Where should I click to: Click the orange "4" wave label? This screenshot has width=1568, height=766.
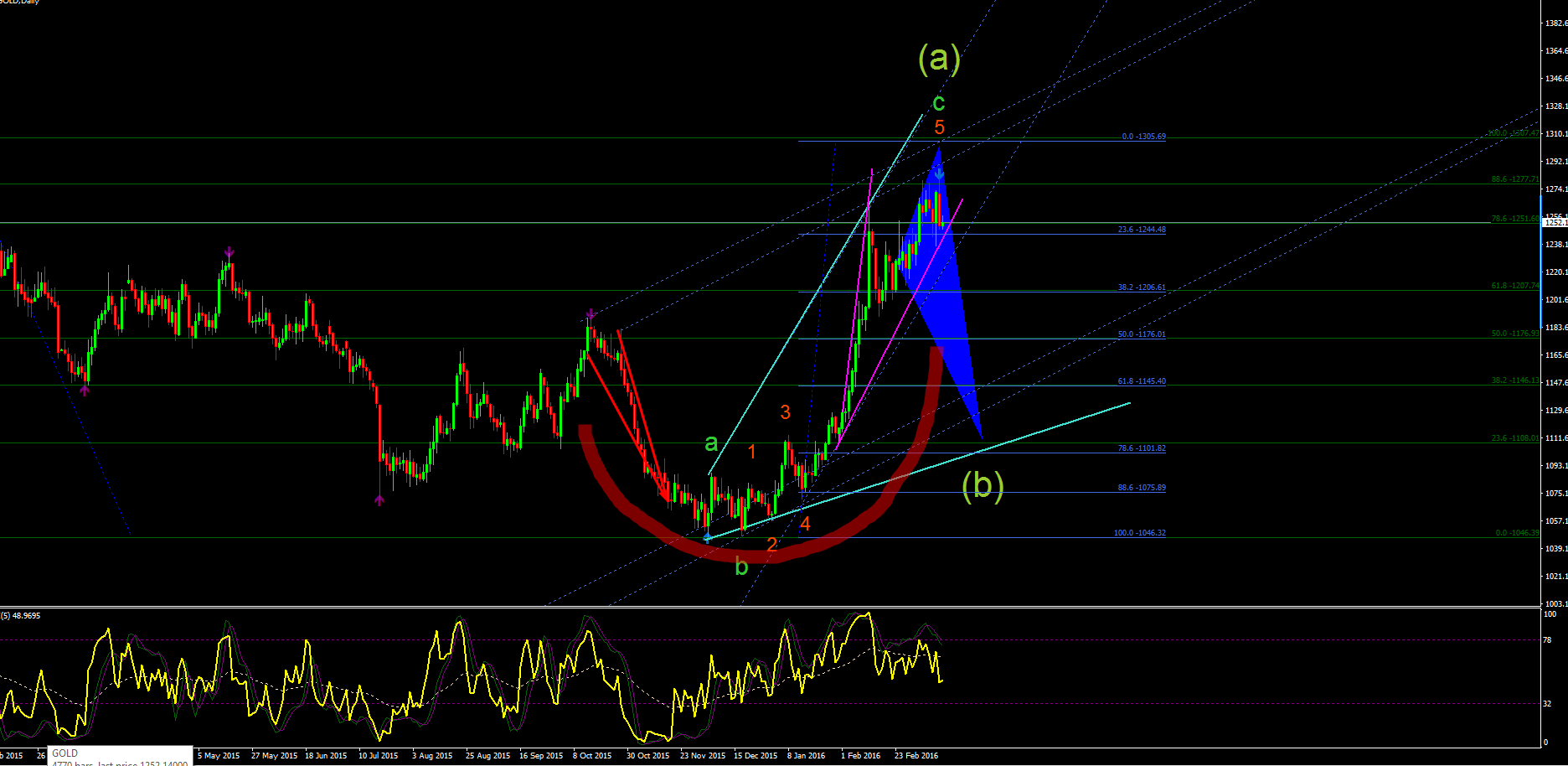tap(805, 524)
